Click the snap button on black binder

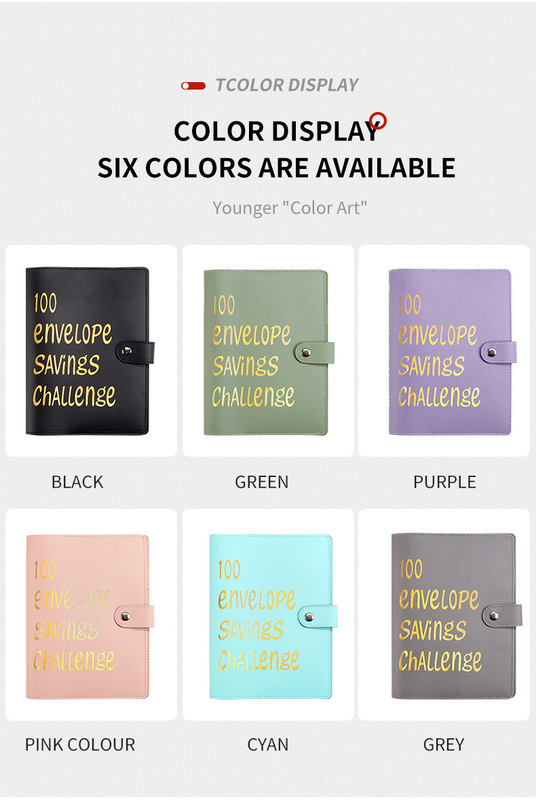coord(126,351)
